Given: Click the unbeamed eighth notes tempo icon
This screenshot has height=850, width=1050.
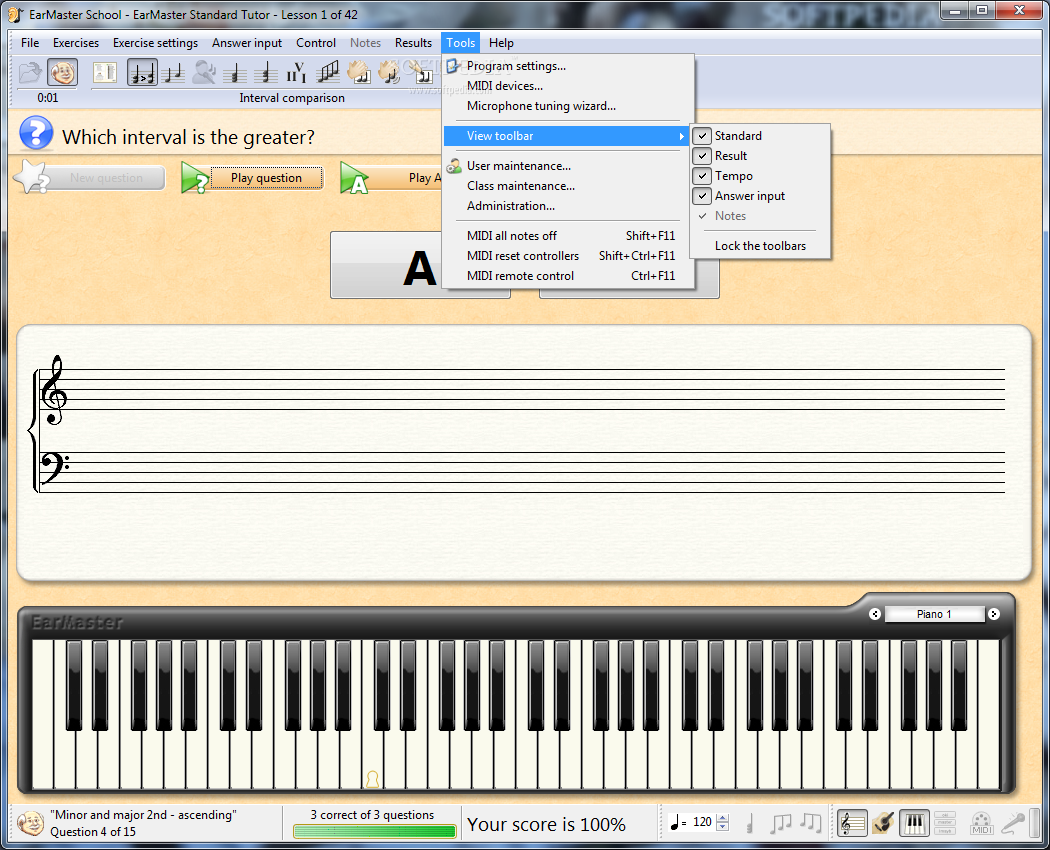Looking at the screenshot, I should [x=811, y=823].
